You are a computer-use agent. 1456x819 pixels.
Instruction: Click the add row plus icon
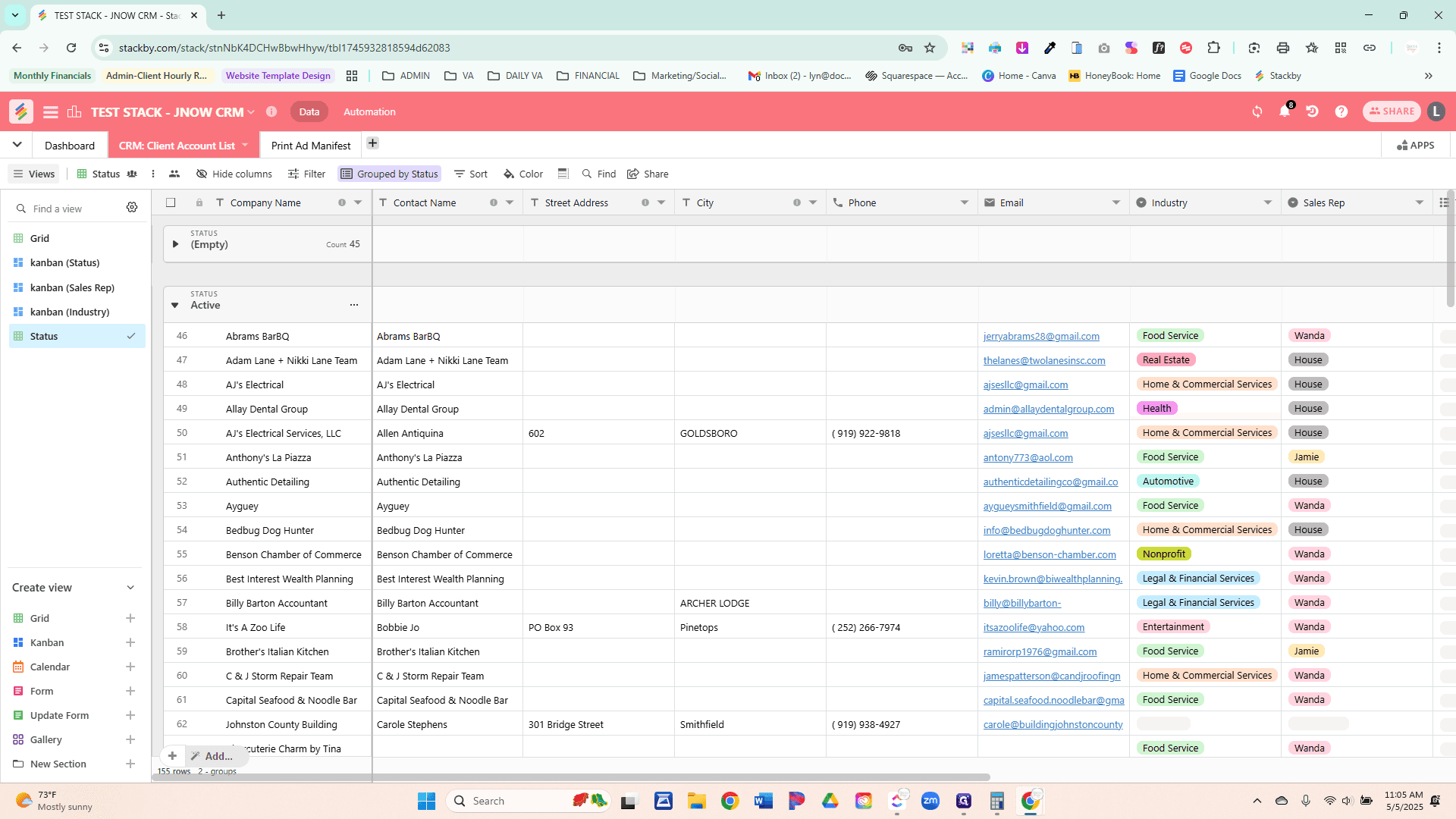[x=172, y=756]
